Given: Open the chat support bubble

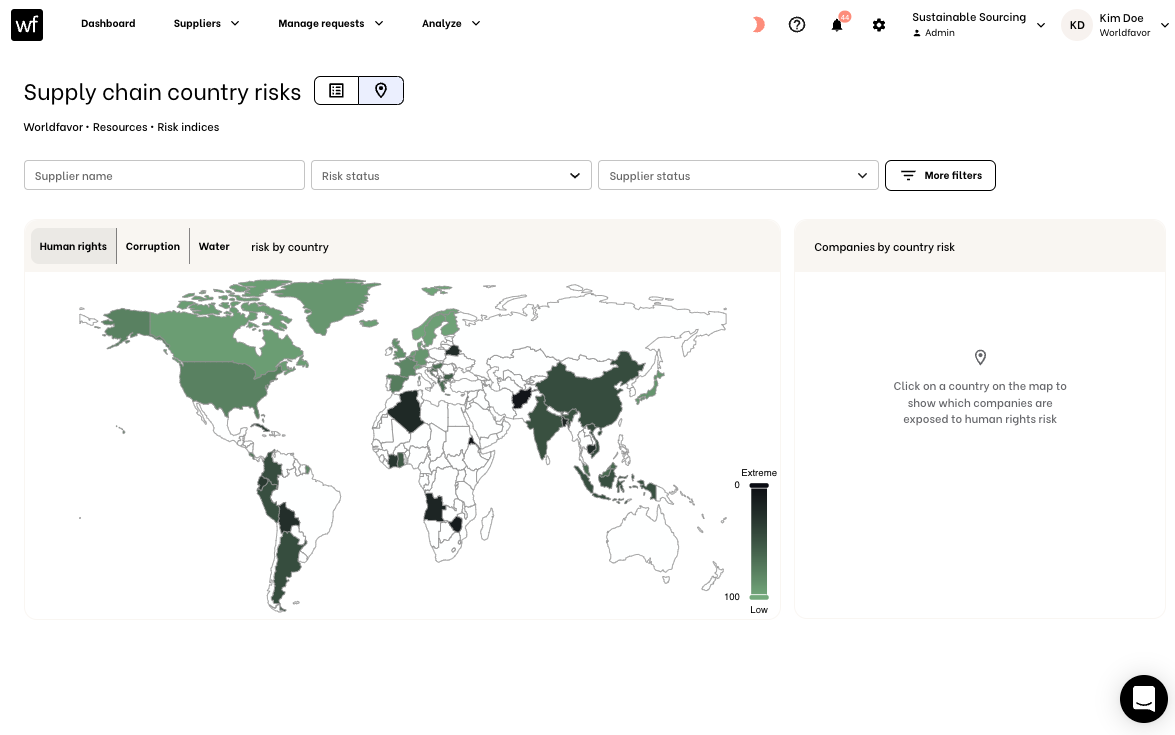Looking at the screenshot, I should (1144, 699).
